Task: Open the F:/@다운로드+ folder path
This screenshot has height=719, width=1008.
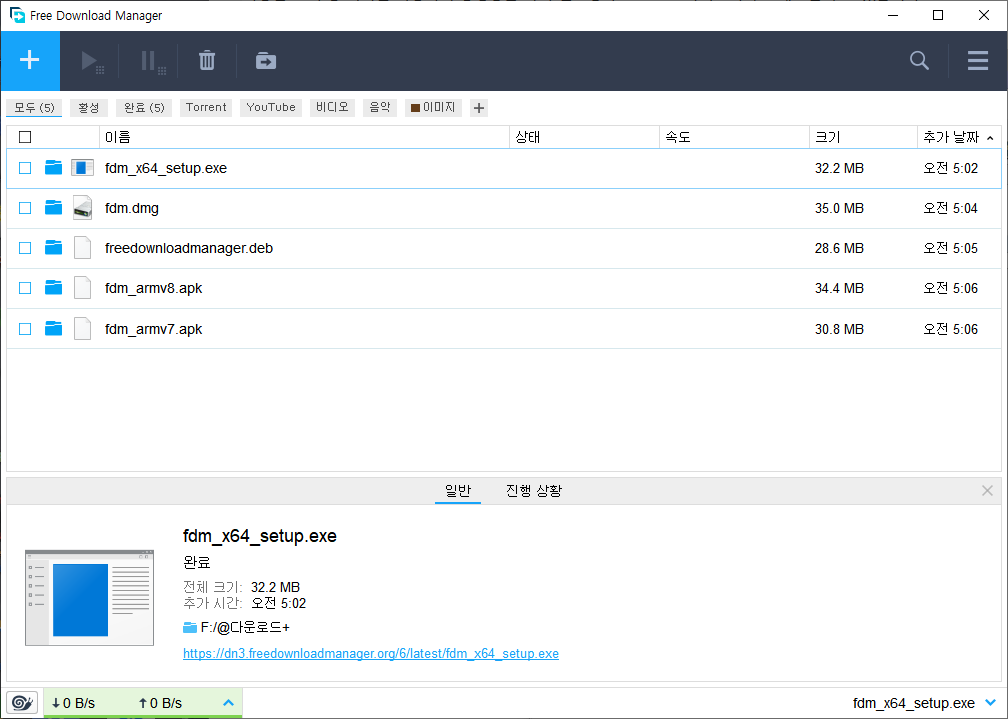Action: [x=245, y=627]
